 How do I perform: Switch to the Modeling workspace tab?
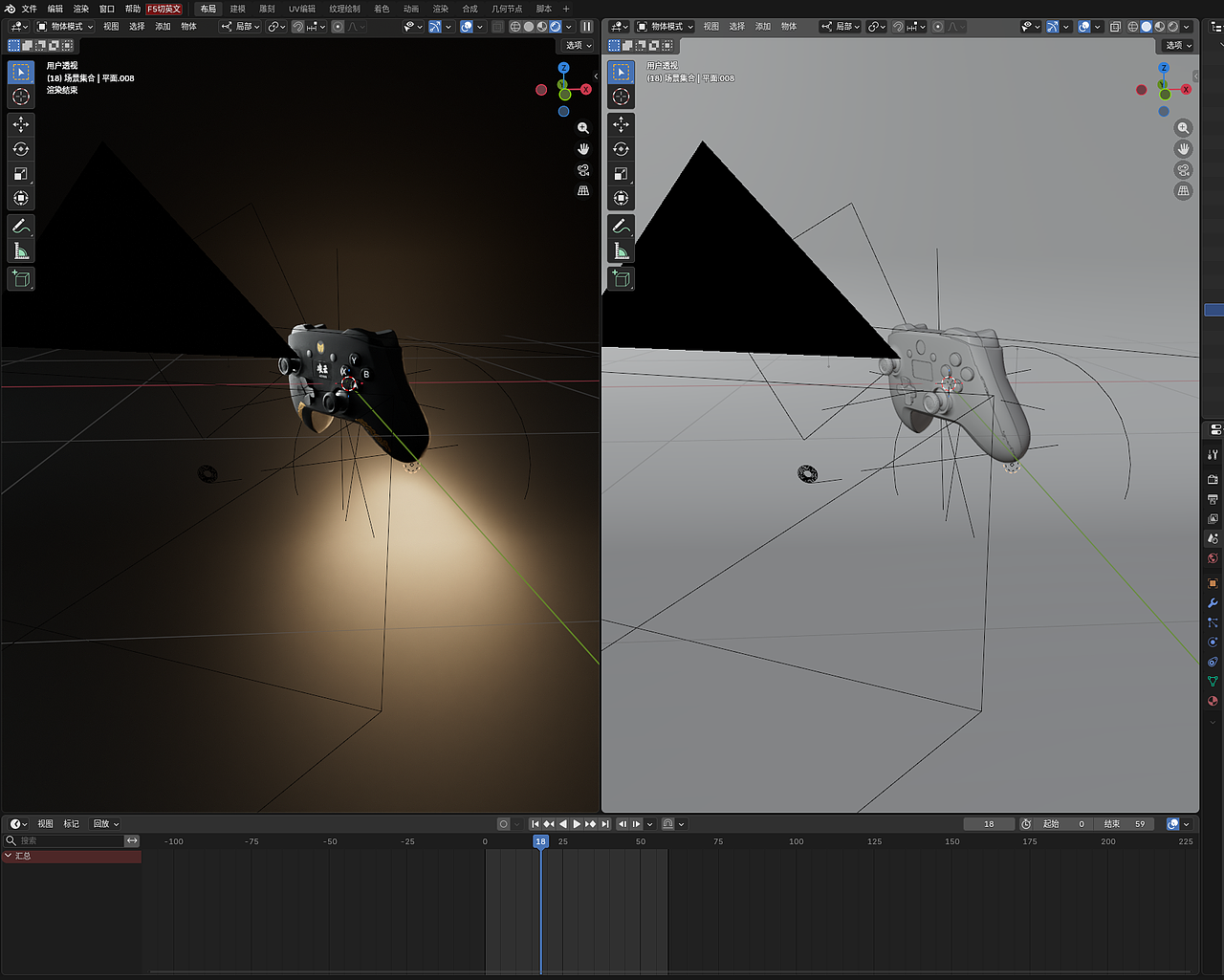238,9
